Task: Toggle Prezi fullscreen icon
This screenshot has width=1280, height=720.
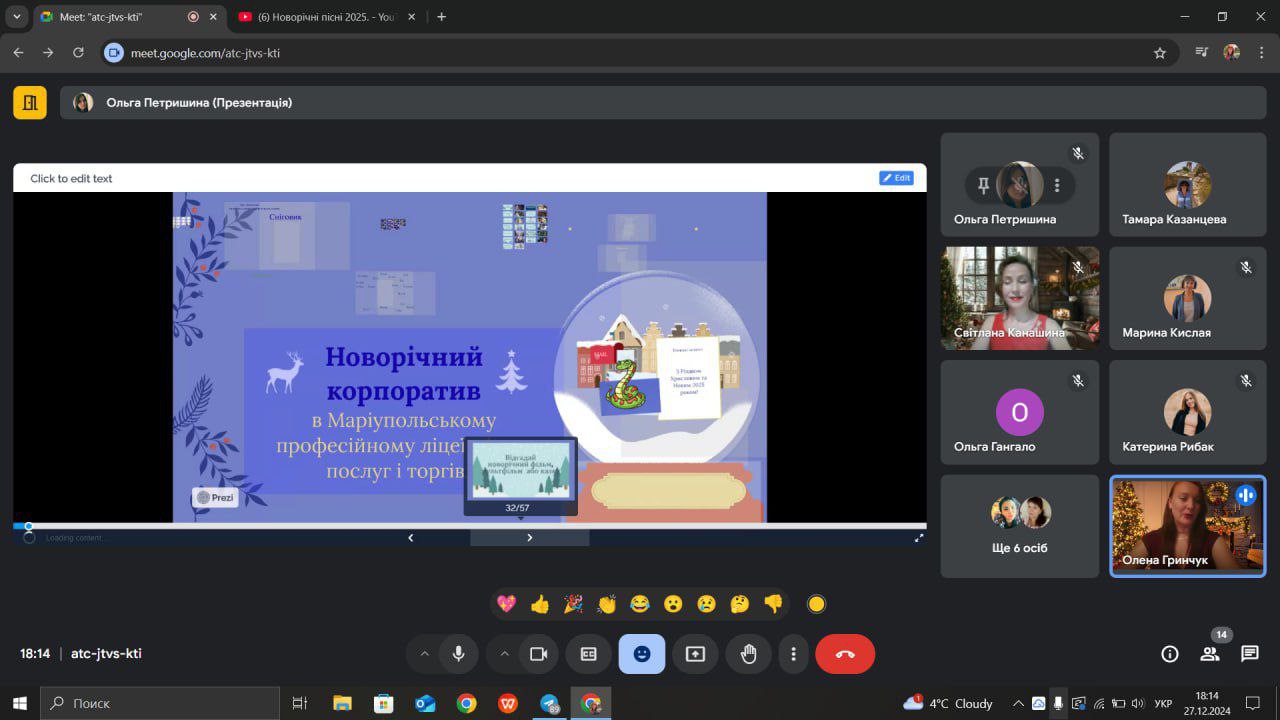Action: (x=919, y=538)
